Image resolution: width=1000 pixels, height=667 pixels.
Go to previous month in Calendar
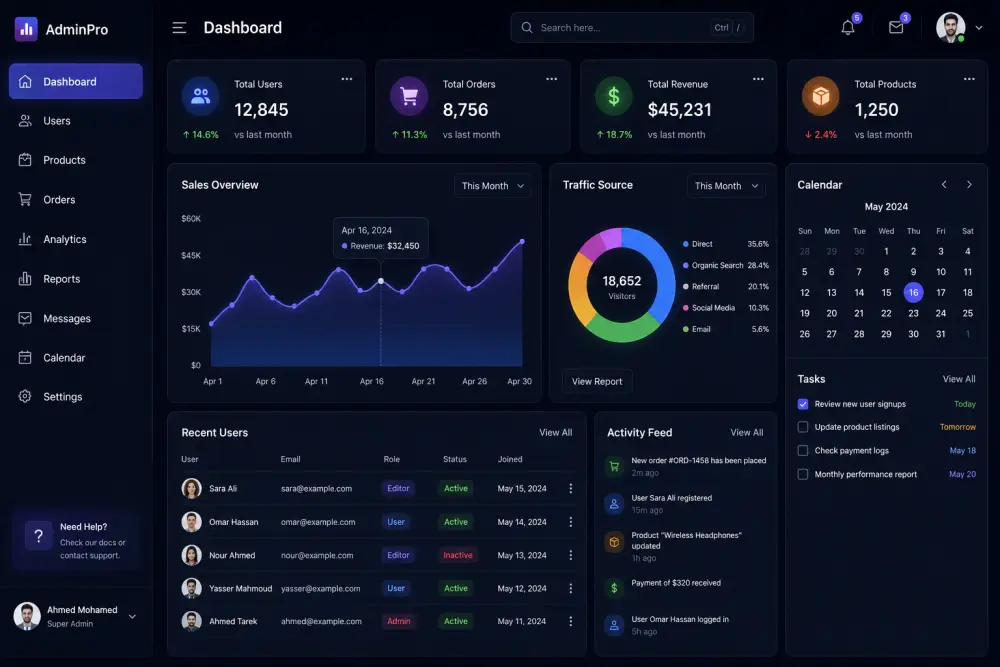[x=944, y=185]
